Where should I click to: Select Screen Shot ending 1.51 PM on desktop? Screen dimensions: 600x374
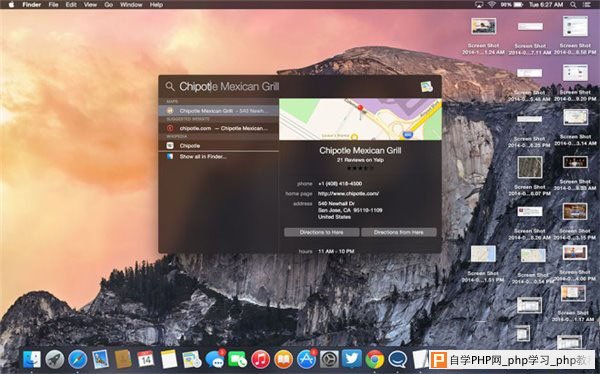click(483, 264)
